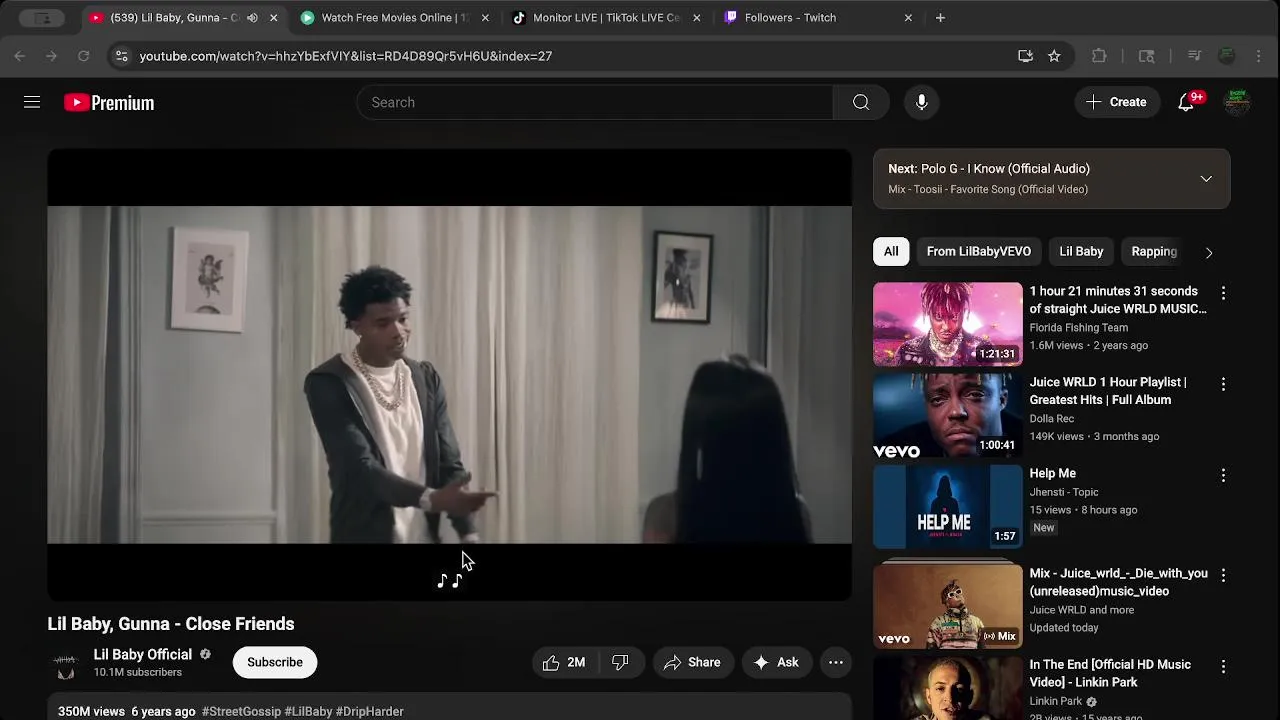Focus the YouTube search field
Viewport: 1280px width, 720px height.
pos(595,102)
